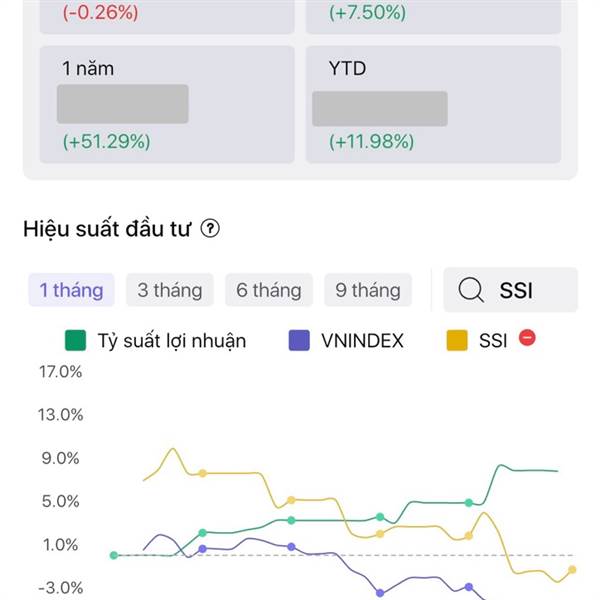
Task: Open the YTD performance card
Action: coord(434,104)
